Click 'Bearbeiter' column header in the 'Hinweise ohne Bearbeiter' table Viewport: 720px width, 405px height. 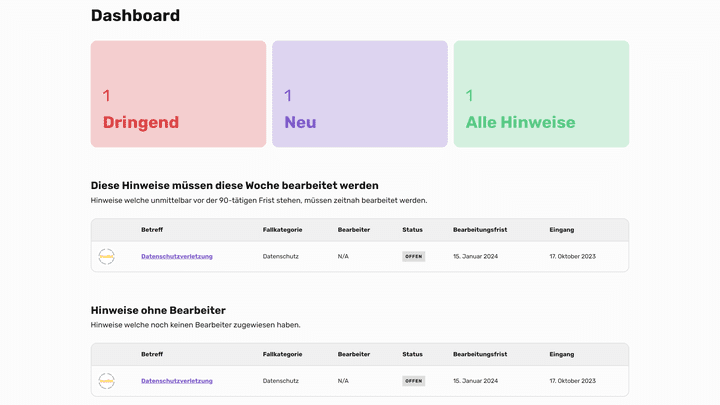tap(354, 354)
